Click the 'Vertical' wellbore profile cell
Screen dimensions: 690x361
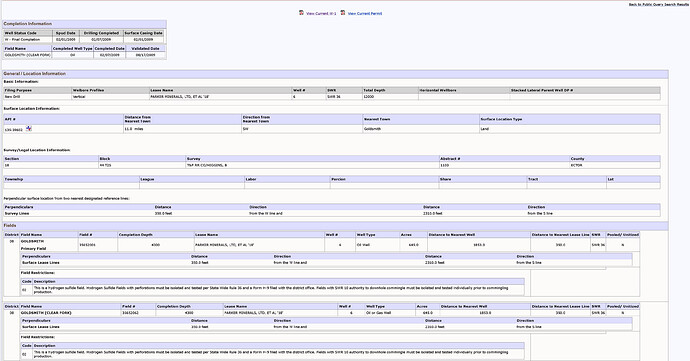[111, 96]
